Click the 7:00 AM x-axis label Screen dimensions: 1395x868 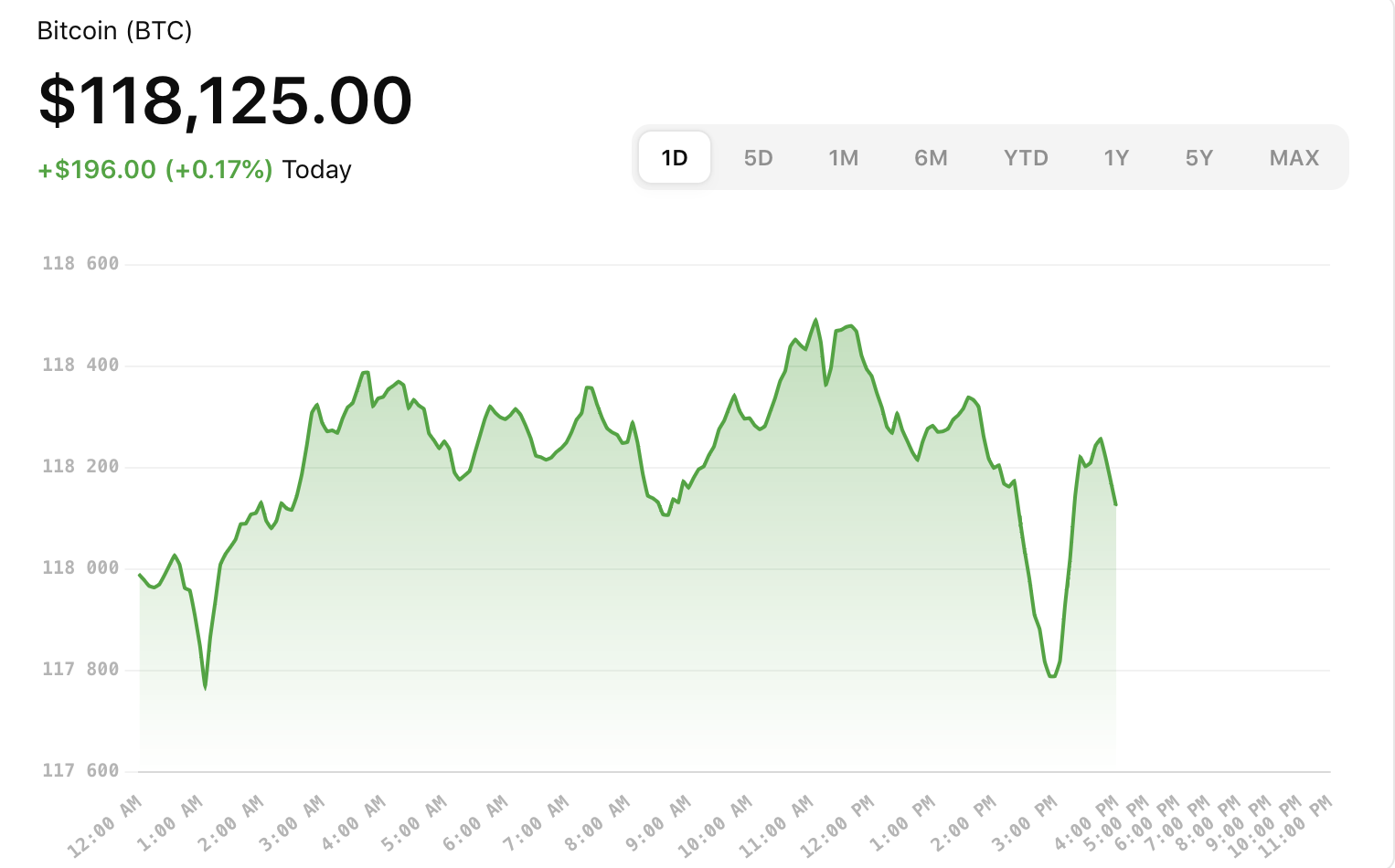click(x=536, y=824)
